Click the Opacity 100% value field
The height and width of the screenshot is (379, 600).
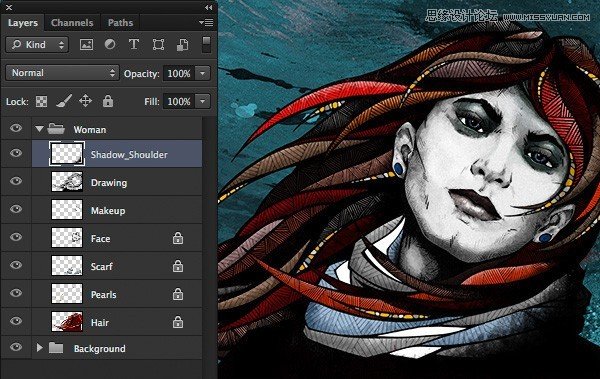pos(179,73)
